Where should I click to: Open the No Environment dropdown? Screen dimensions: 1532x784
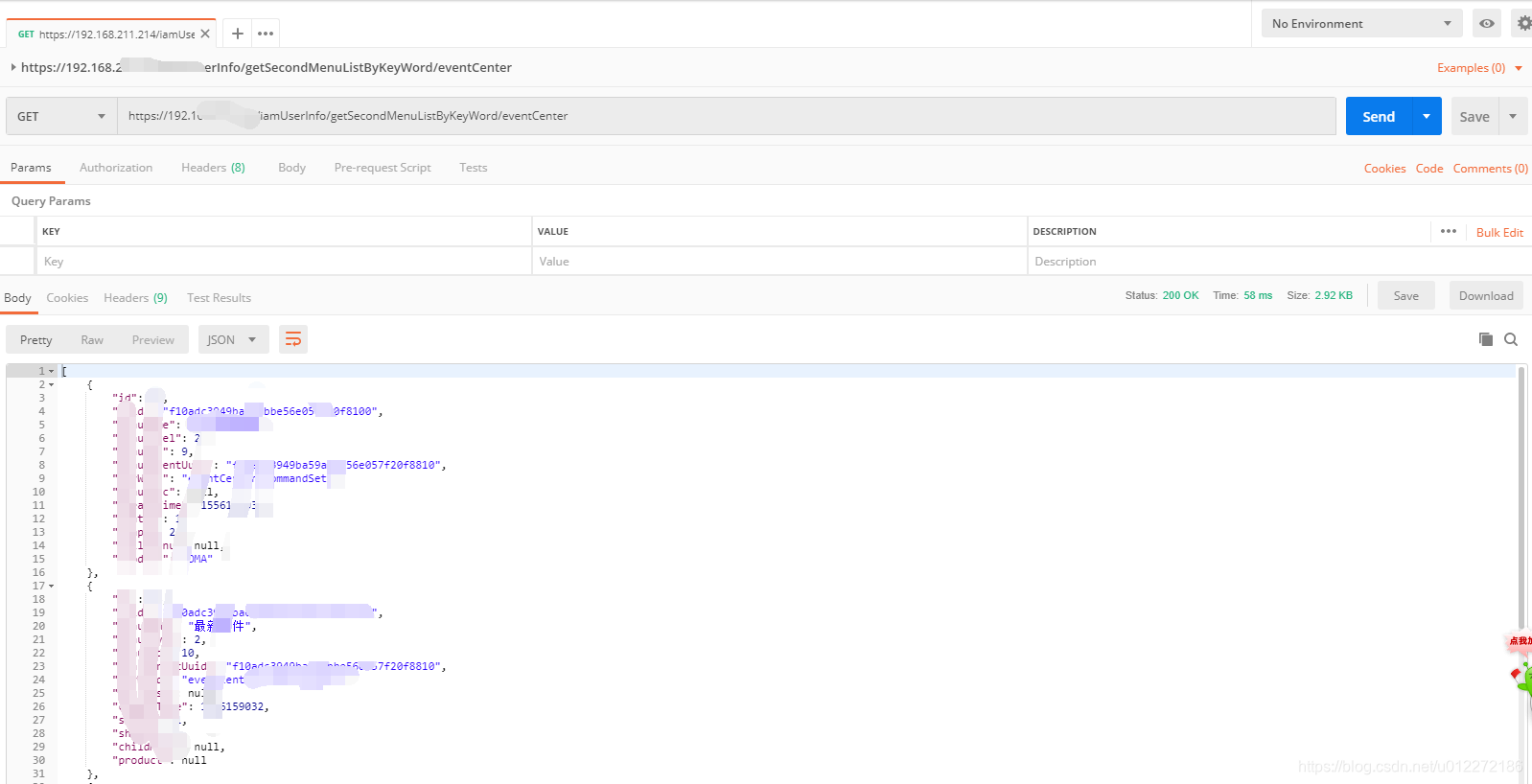coord(1361,23)
